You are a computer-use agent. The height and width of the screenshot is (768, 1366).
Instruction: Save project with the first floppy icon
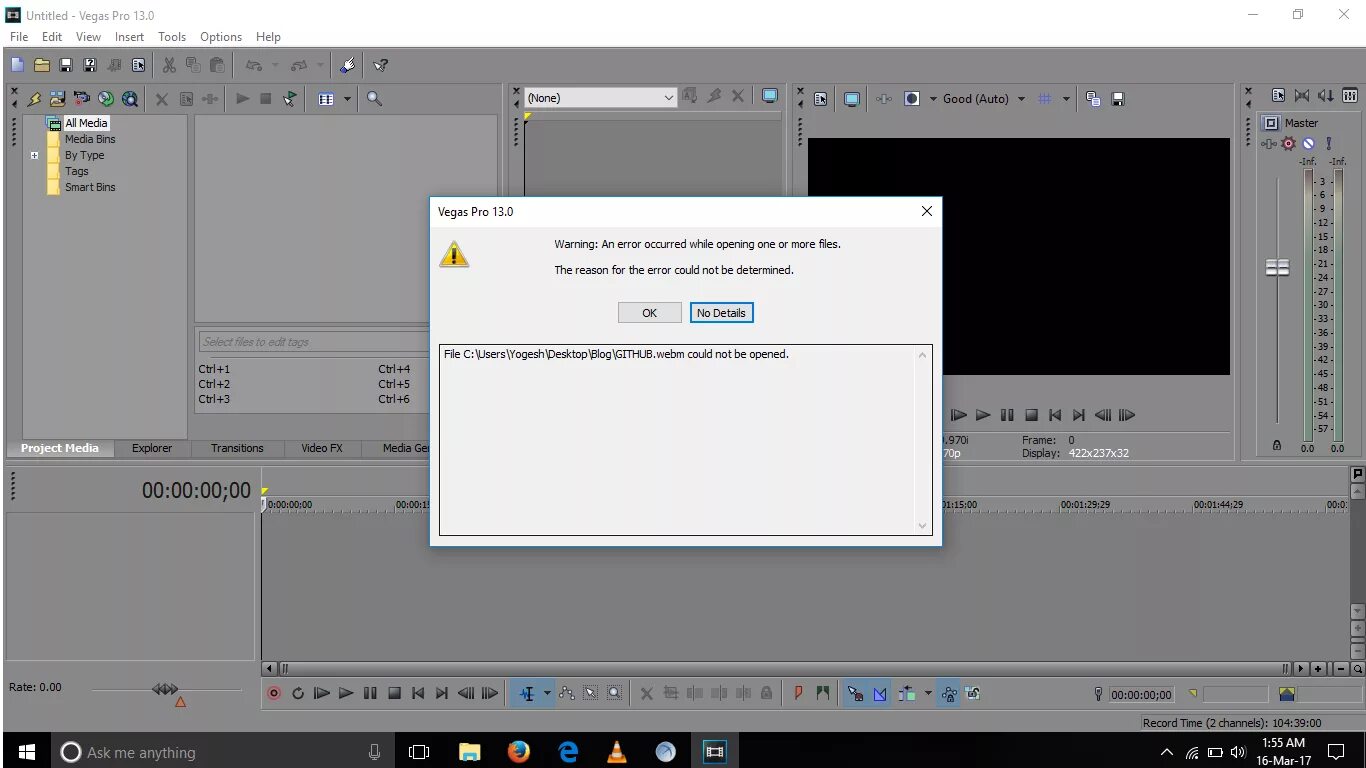65,66
